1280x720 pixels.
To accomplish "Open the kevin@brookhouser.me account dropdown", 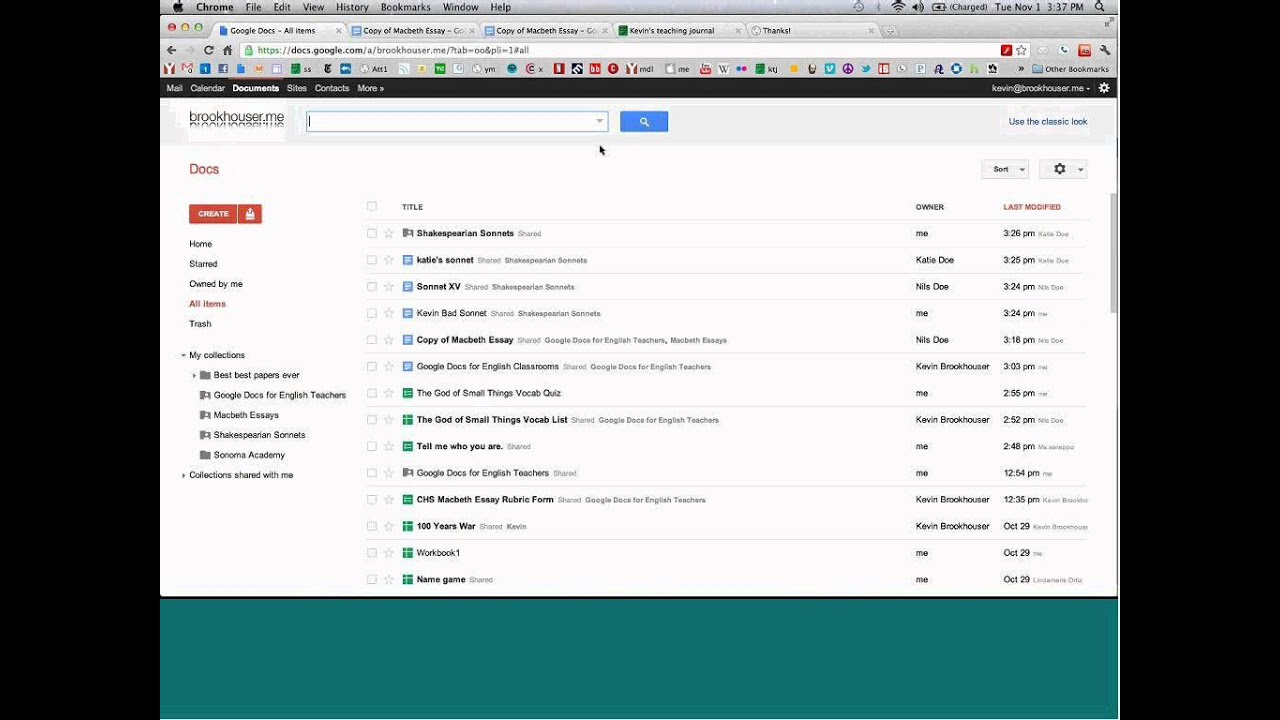I will point(1041,88).
